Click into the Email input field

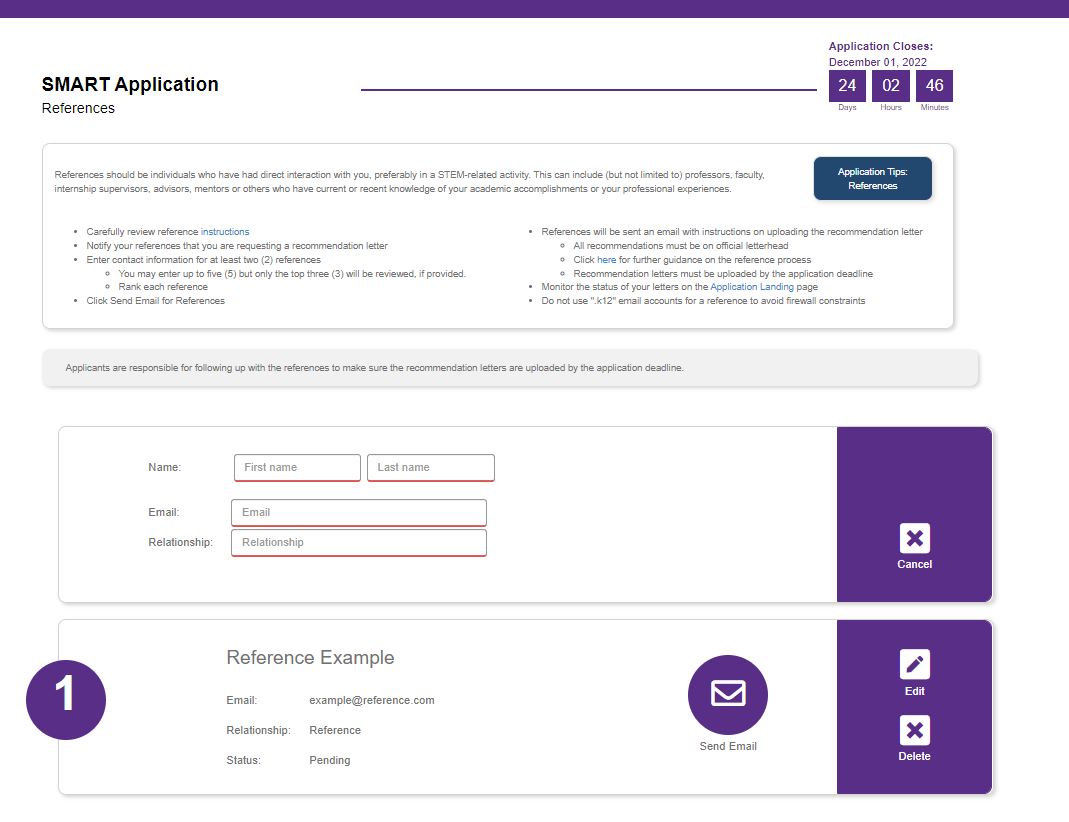pos(359,513)
